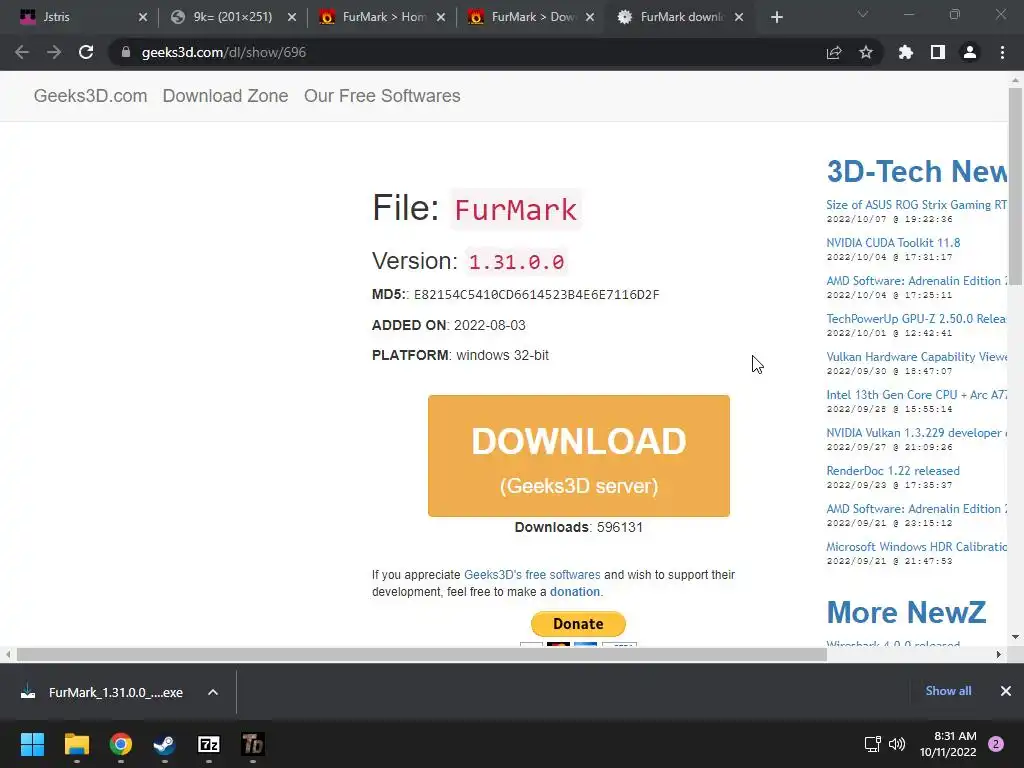This screenshot has height=768, width=1024.
Task: Click the forward navigation arrow
Action: click(54, 52)
